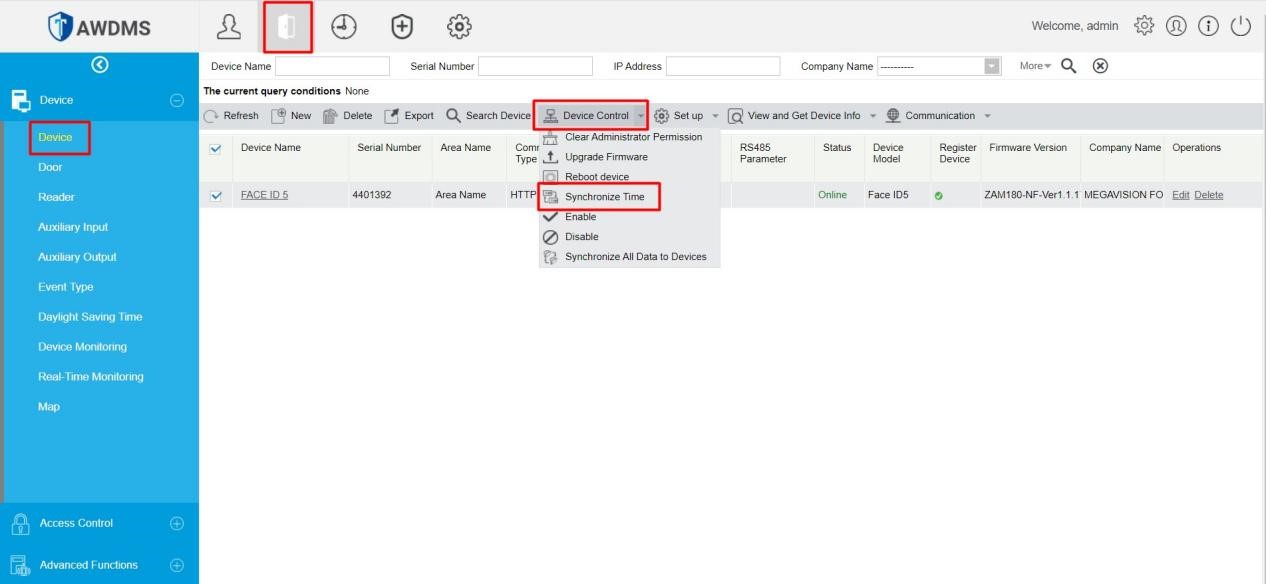1266x584 pixels.
Task: Select Upgrade Firmware menu item
Action: point(629,157)
